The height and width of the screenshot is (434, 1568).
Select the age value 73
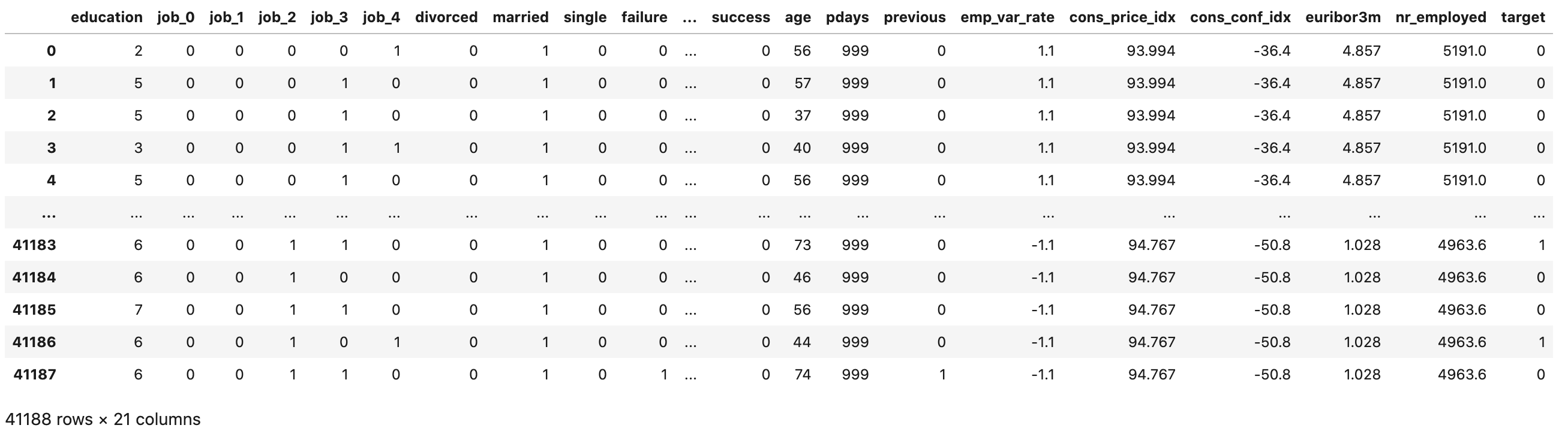click(802, 245)
